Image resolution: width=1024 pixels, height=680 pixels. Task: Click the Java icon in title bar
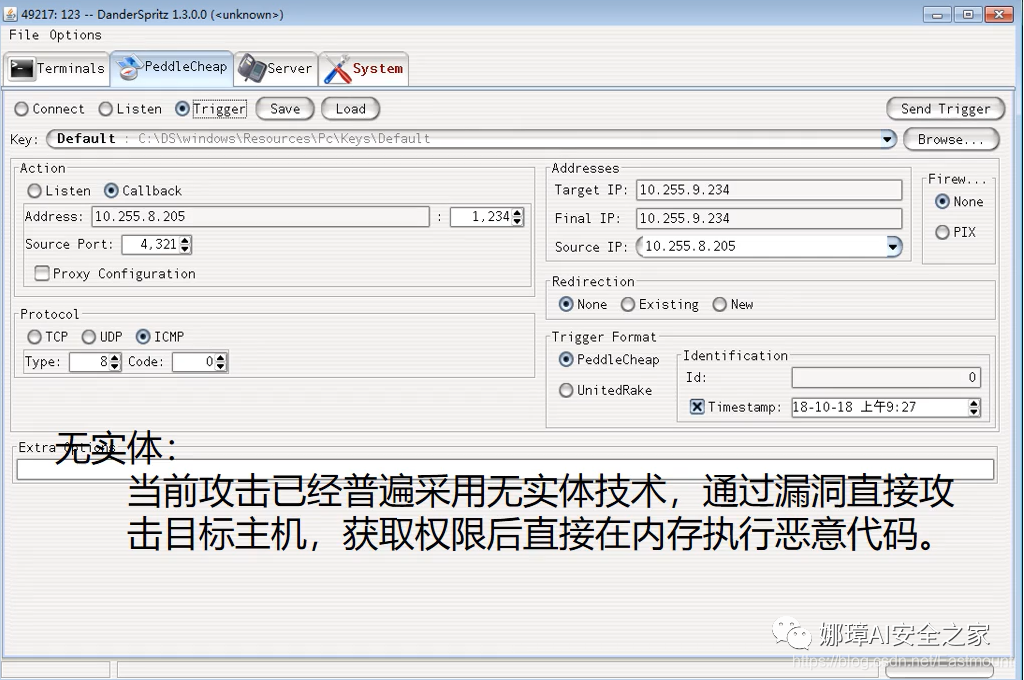tap(10, 14)
